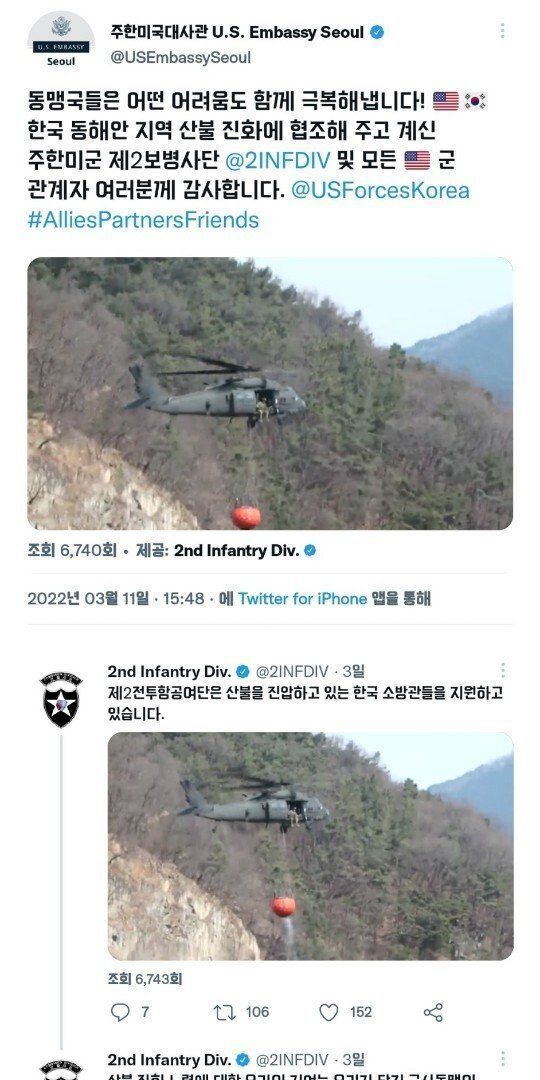Like the reply showing 152 likes
The width and height of the screenshot is (540, 1080).
click(x=329, y=1012)
